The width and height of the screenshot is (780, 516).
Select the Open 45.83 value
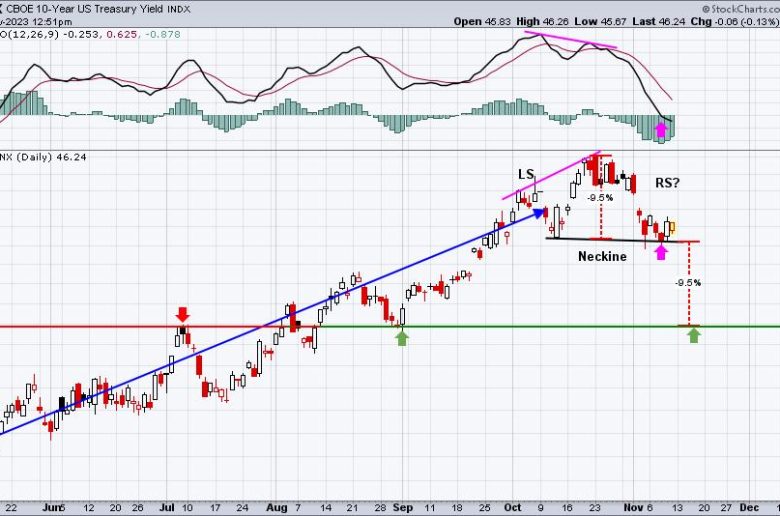(482, 21)
